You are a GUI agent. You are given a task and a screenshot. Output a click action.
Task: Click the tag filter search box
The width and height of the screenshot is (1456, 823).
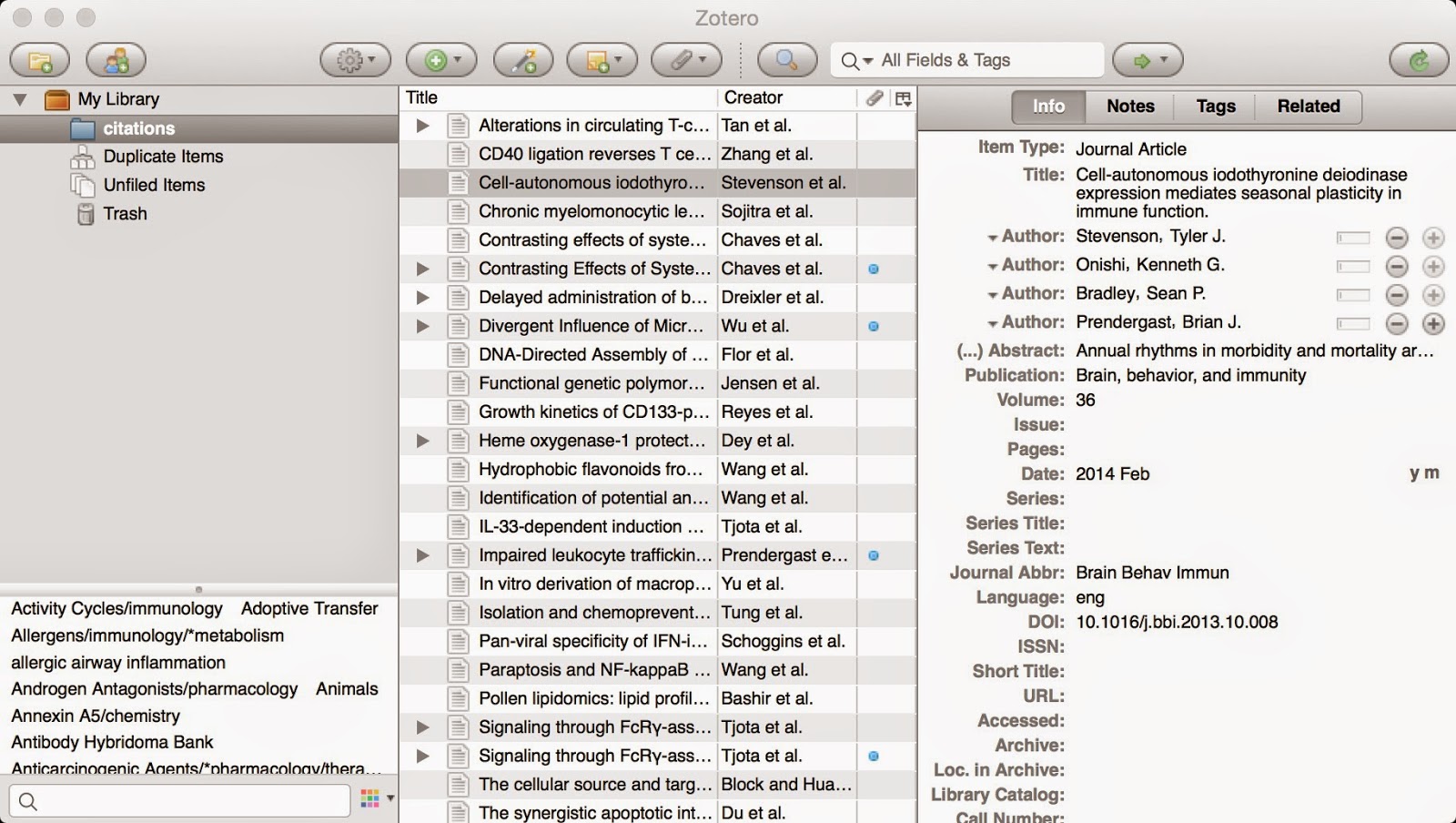click(180, 801)
